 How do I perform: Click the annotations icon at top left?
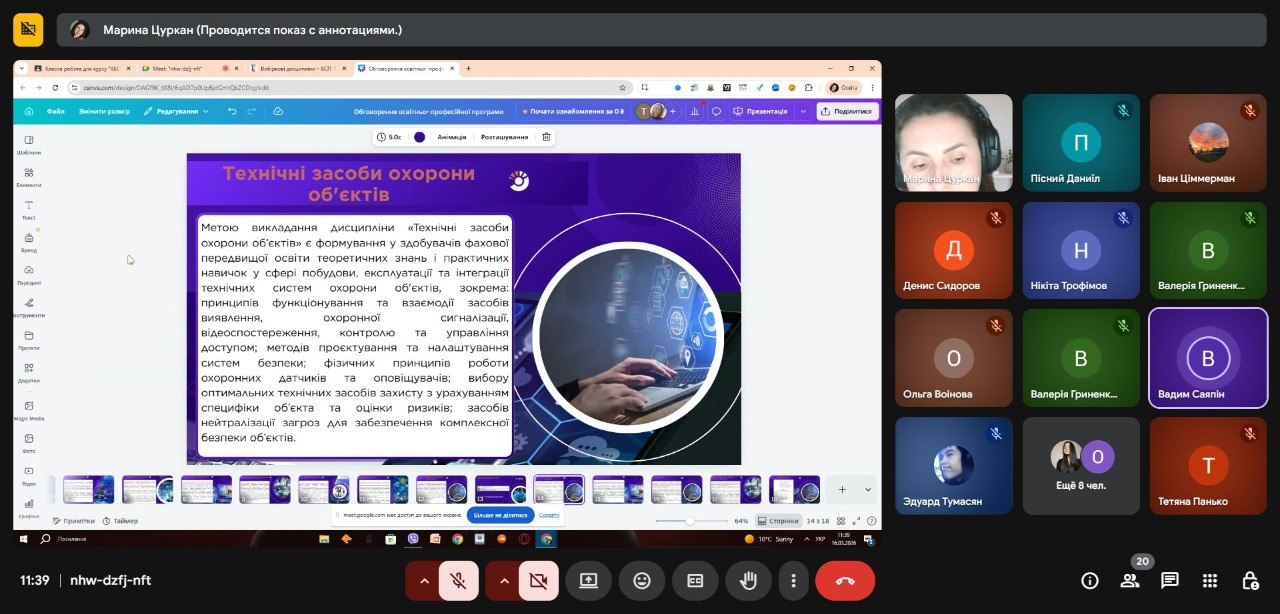[x=28, y=30]
